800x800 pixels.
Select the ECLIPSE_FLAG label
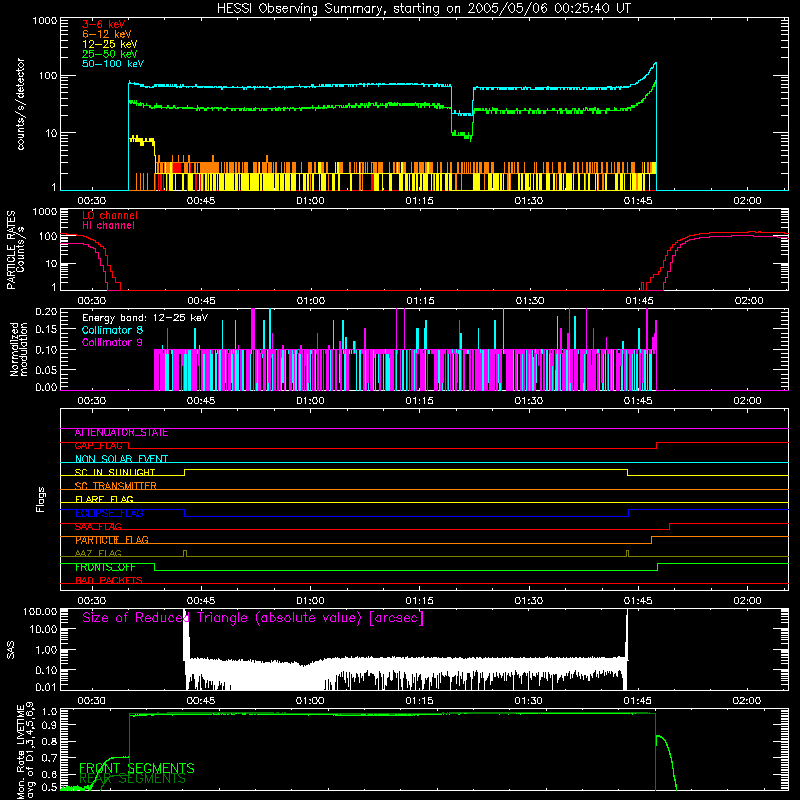[109, 513]
